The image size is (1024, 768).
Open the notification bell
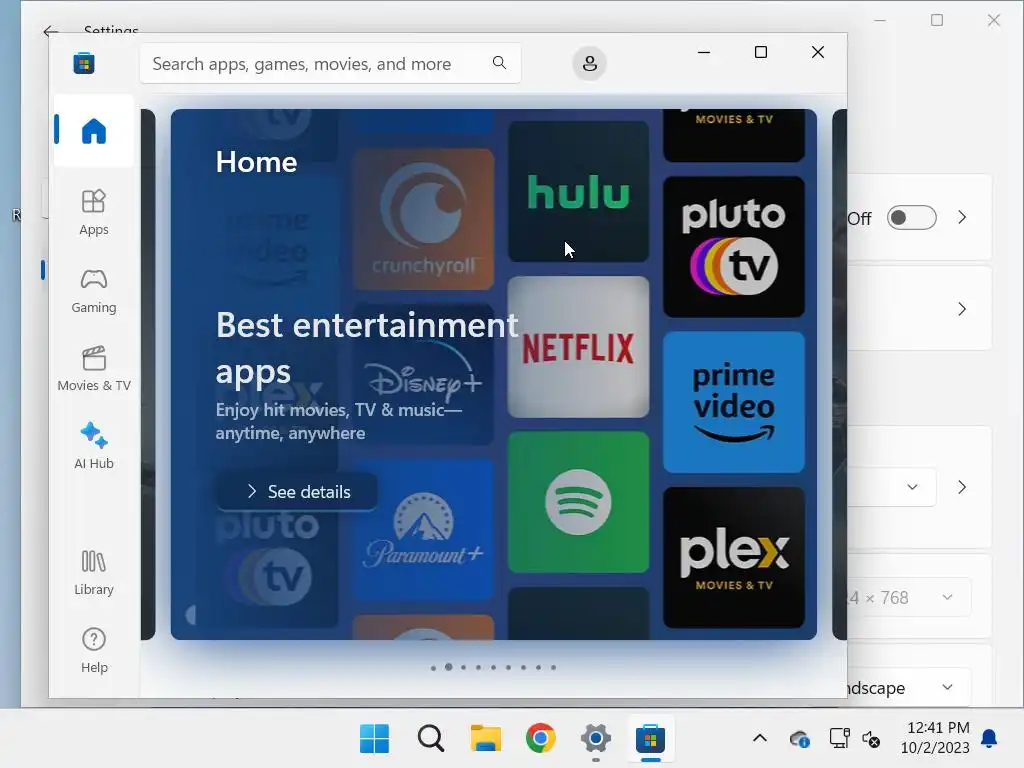(989, 739)
